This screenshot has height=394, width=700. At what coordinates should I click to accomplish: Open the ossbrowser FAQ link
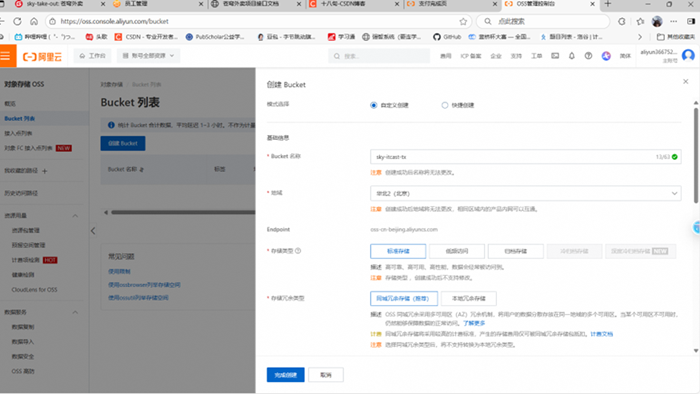point(144,285)
